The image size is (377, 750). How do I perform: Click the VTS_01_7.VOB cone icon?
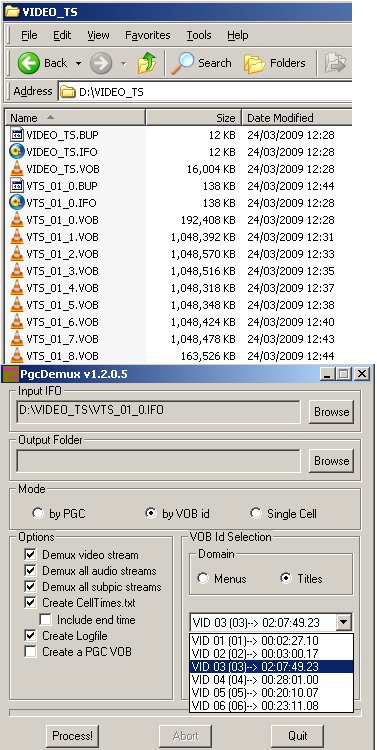[x=17, y=339]
